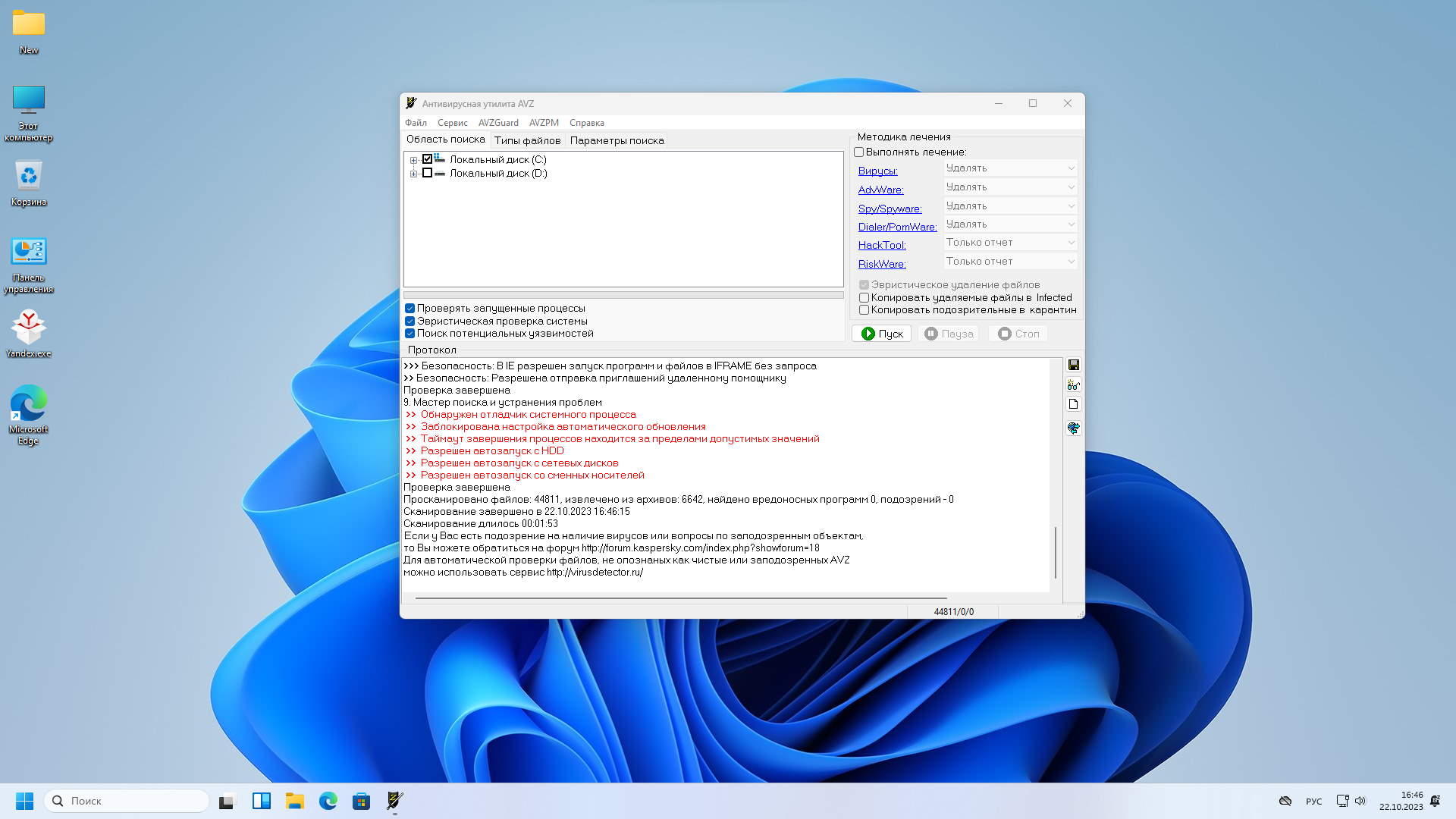Click the Spy/Spyware link

tap(890, 209)
